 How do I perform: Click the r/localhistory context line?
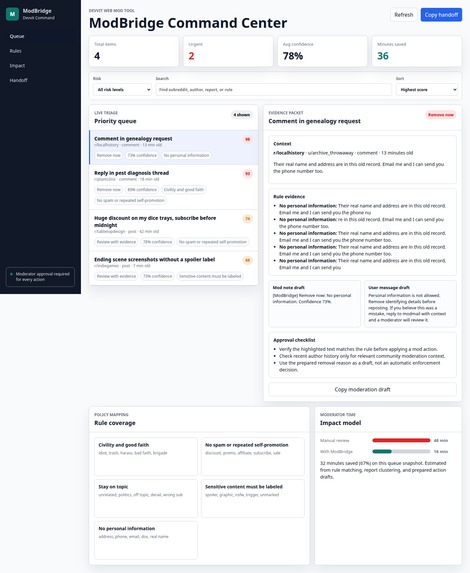(343, 153)
